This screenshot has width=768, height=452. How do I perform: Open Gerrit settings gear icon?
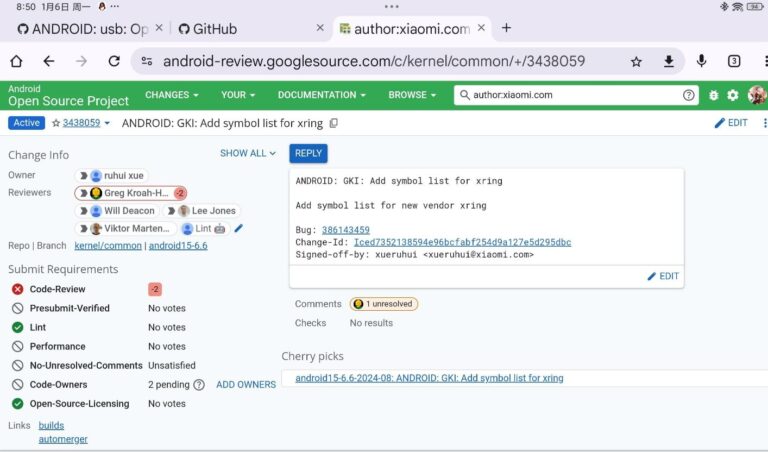(x=733, y=95)
